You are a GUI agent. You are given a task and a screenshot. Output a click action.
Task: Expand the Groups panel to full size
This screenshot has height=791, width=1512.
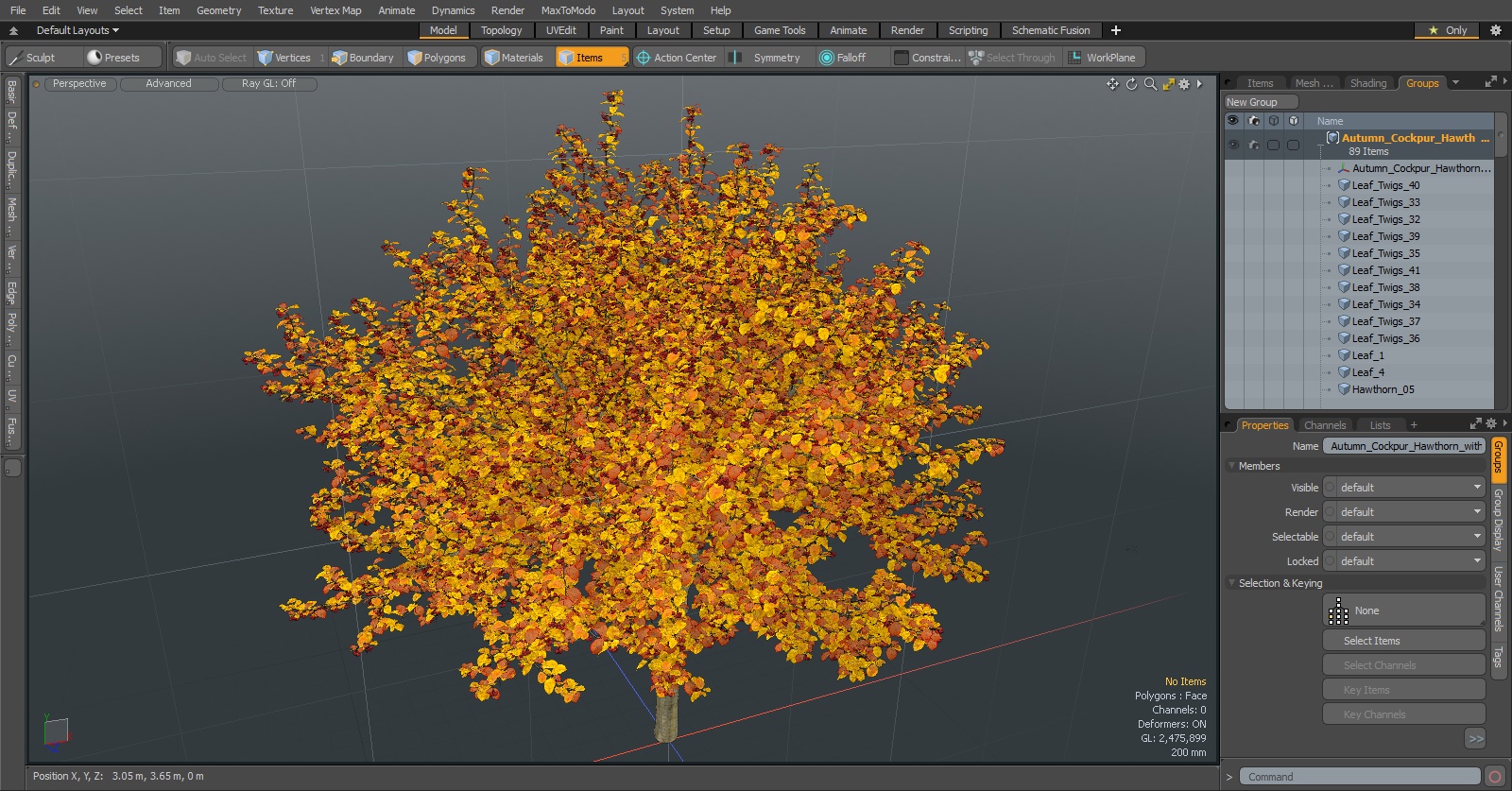1491,82
